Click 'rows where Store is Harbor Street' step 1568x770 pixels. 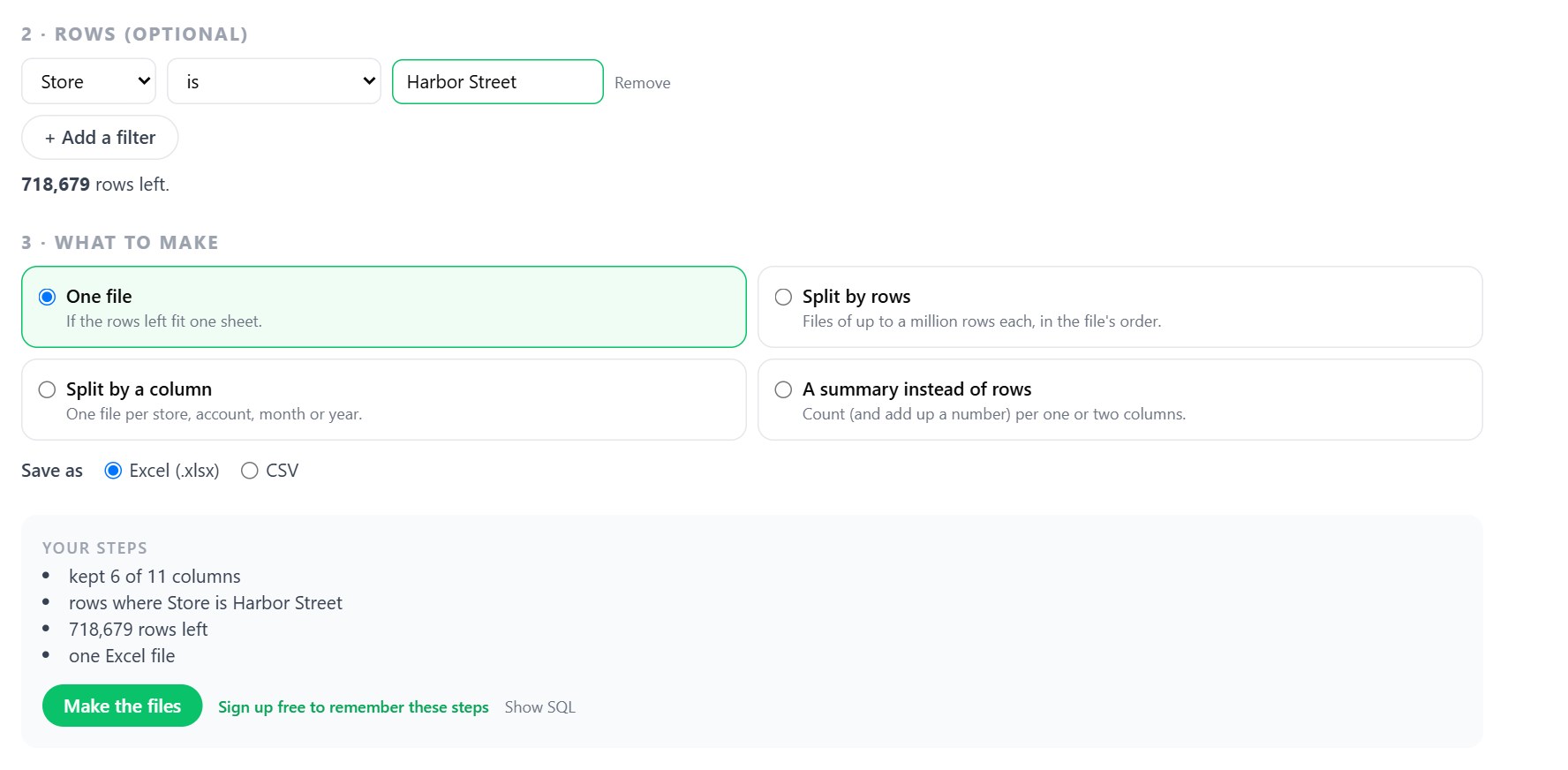[x=206, y=603]
